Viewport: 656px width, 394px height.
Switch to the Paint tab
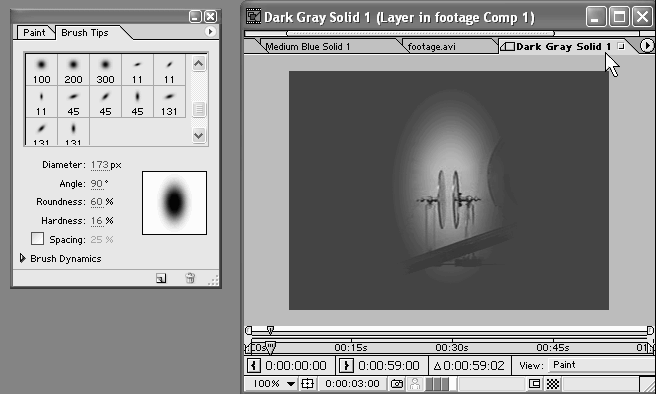coord(34,33)
